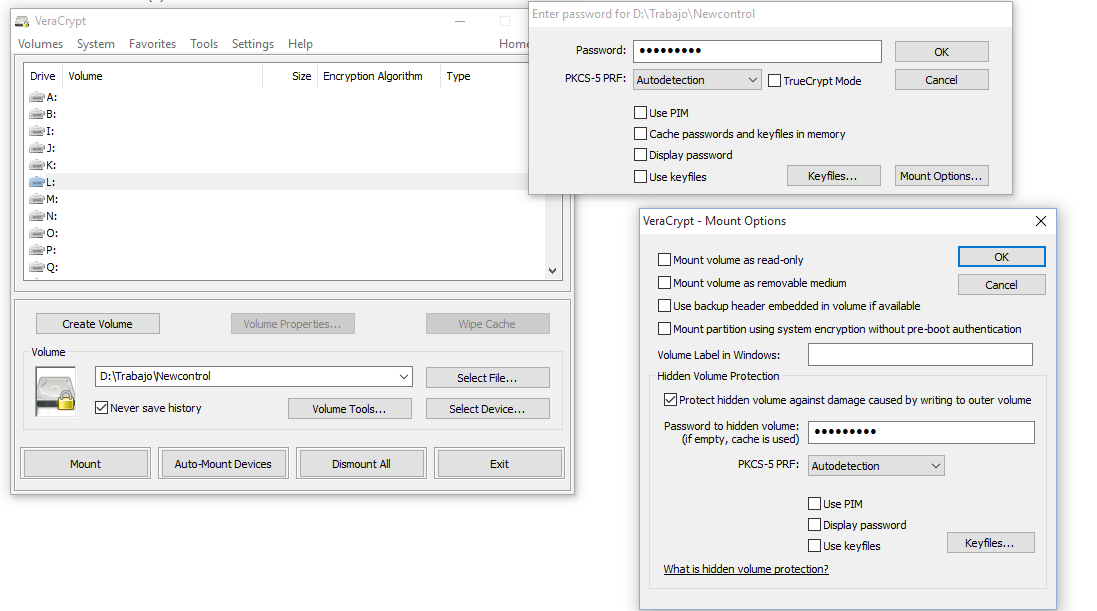Open the System menu
Viewport: 1097px width, 611px height.
[96, 43]
